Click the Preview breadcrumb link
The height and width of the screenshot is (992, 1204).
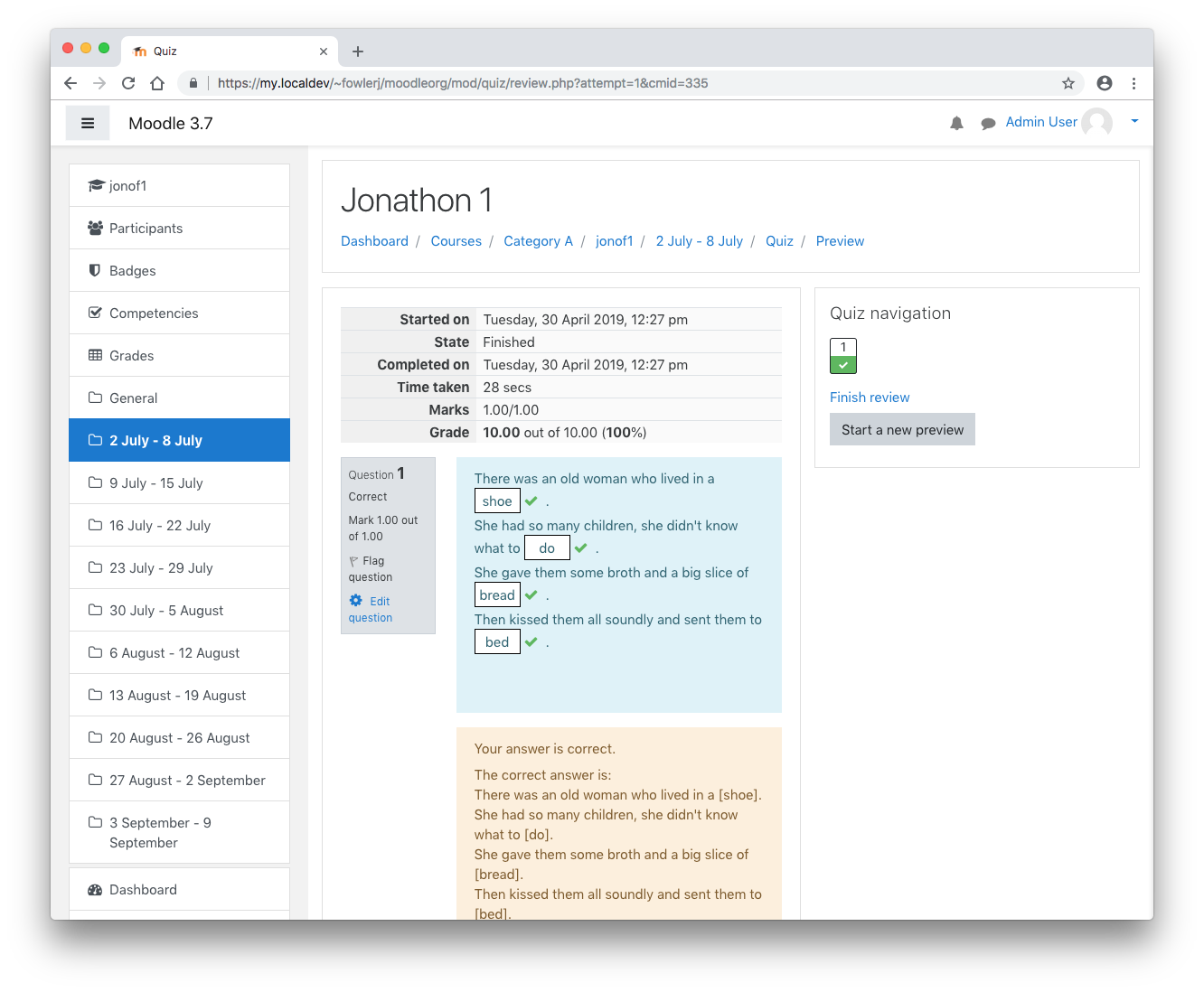pos(840,241)
